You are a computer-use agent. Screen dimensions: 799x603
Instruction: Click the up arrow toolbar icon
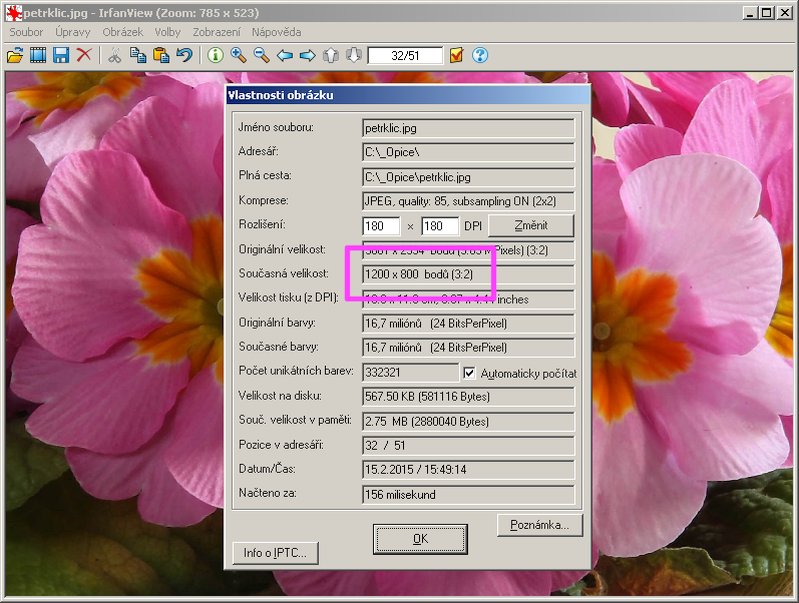(331, 55)
